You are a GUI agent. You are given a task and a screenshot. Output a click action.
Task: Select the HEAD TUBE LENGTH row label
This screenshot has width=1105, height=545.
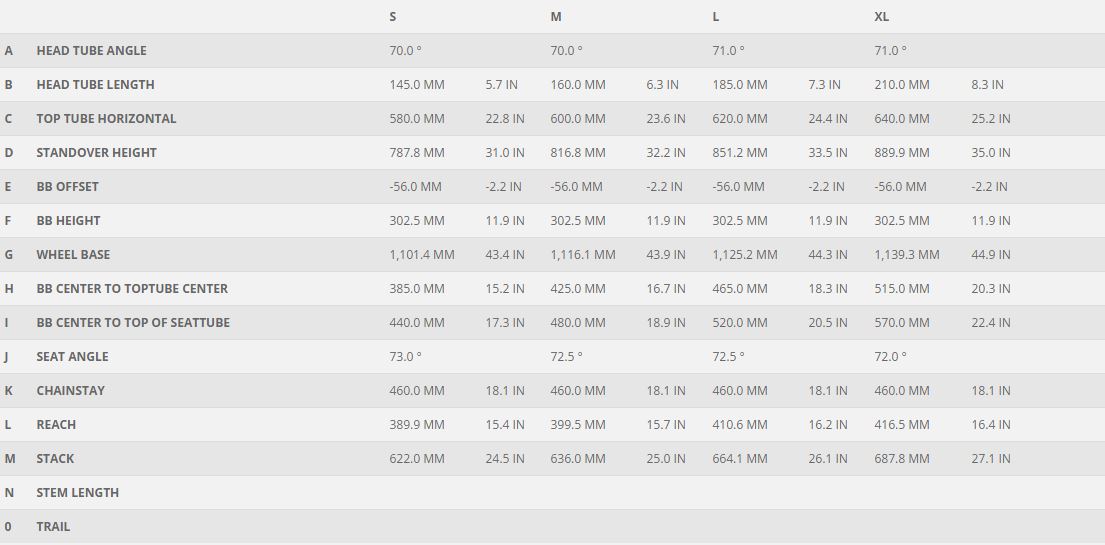[95, 85]
